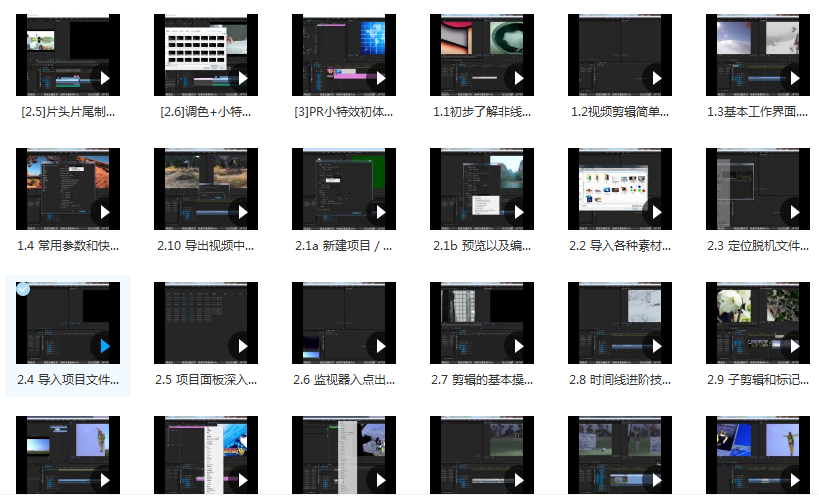
Task: Play the selected 2.4 导入项目文件 video
Action: [104, 346]
